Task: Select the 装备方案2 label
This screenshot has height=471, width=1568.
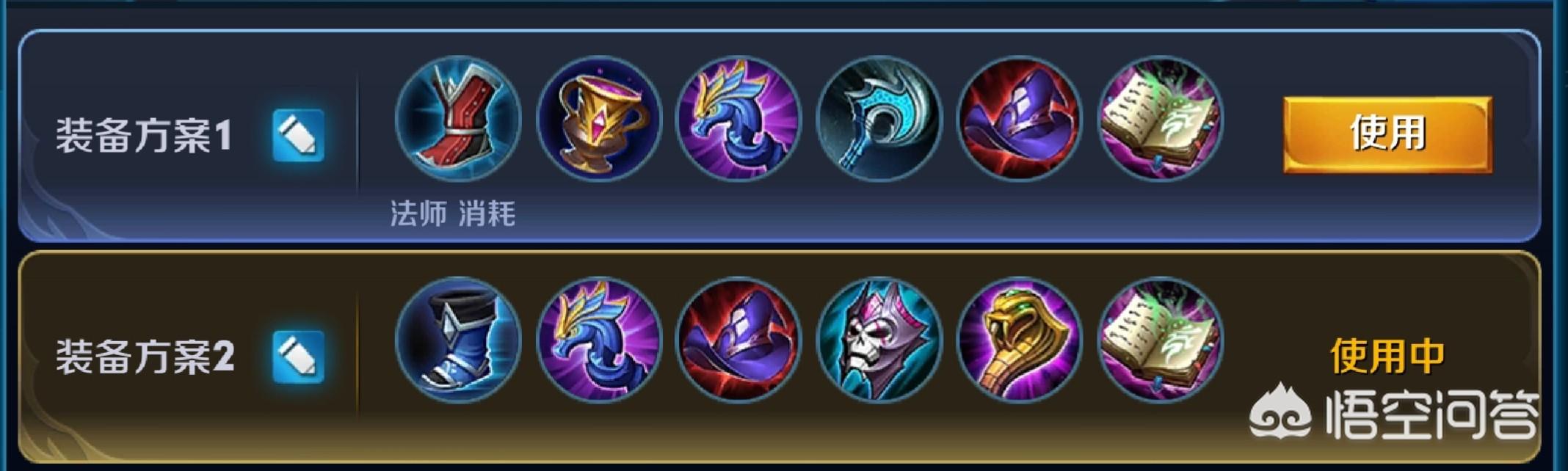Action: tap(145, 357)
